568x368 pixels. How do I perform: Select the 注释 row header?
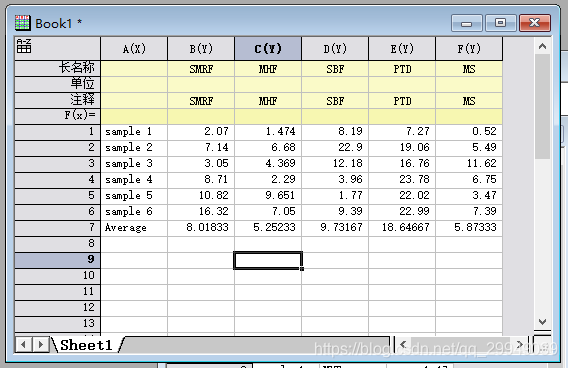58,100
